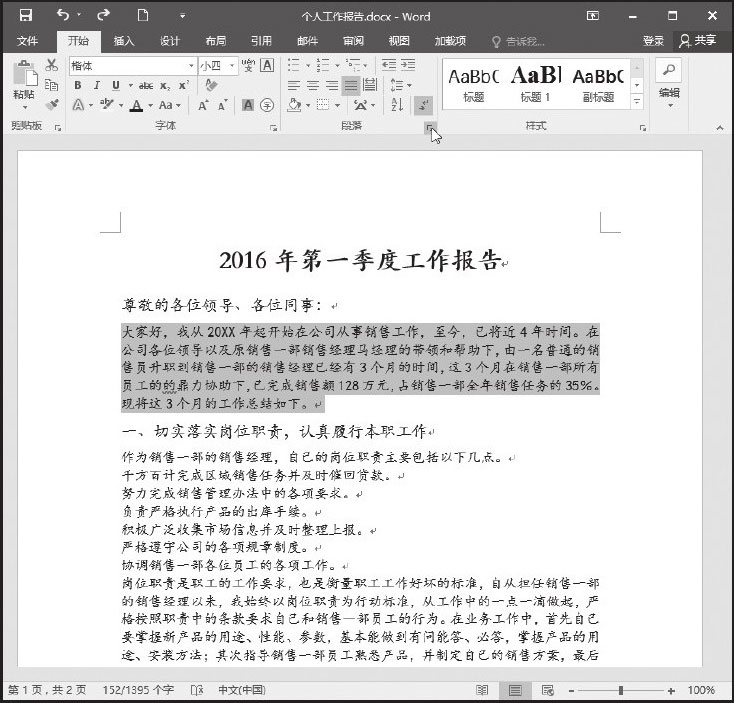
Task: Toggle subscript formatting
Action: click(x=165, y=86)
